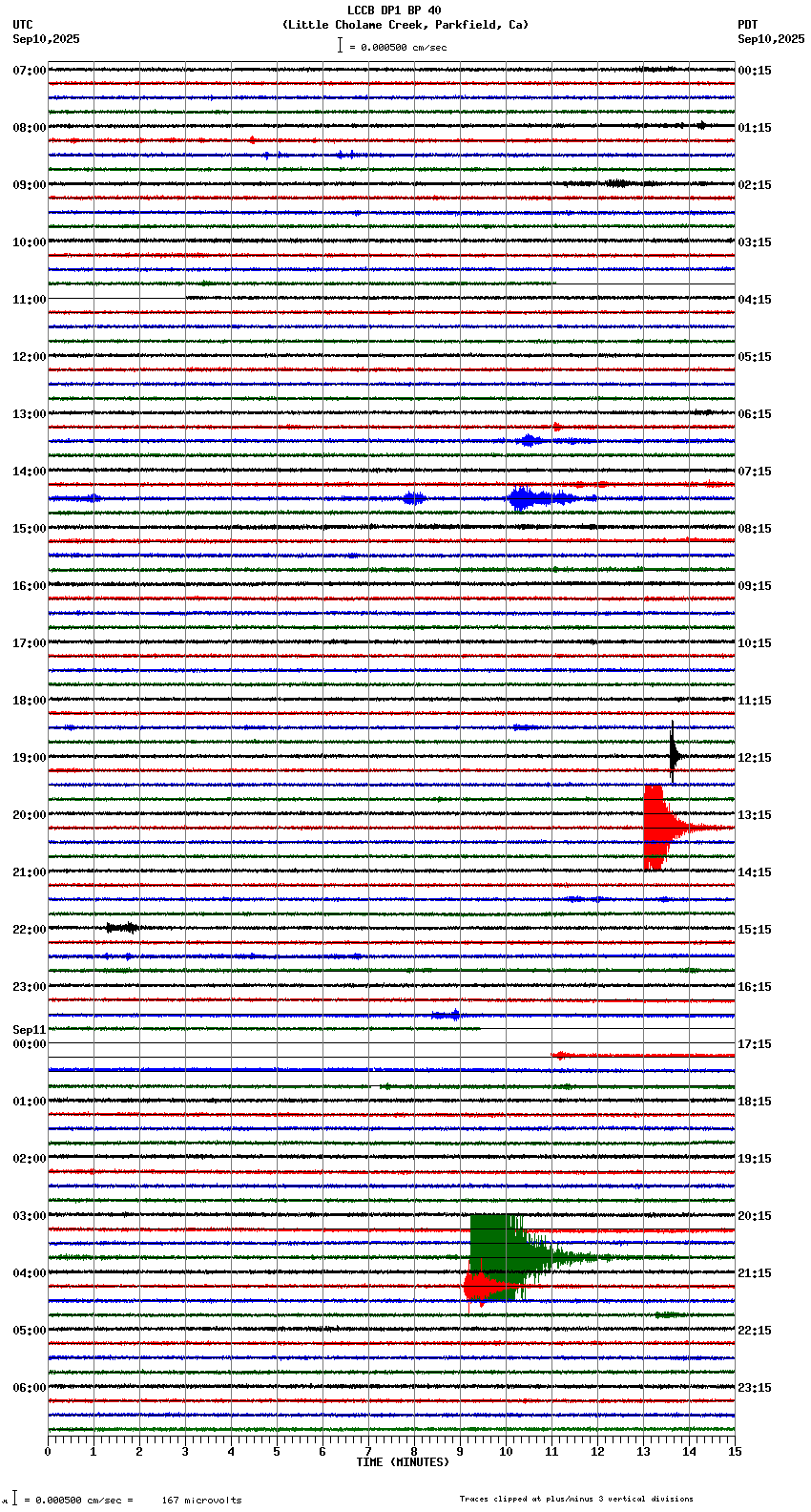Click the PDT time label '23:15'
Viewport: 811px width, 1512px height.
pos(755,1388)
